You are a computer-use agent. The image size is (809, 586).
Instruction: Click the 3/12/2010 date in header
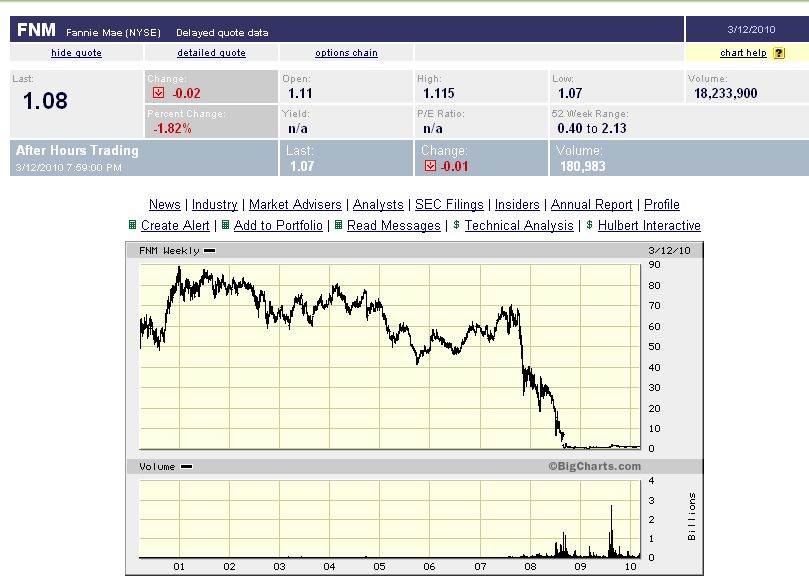pyautogui.click(x=751, y=29)
